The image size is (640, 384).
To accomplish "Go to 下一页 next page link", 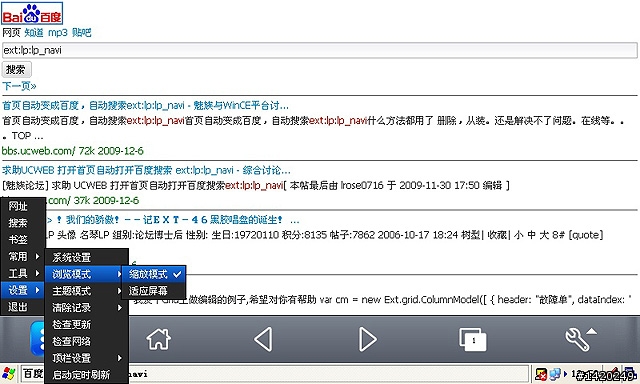I will [19, 86].
